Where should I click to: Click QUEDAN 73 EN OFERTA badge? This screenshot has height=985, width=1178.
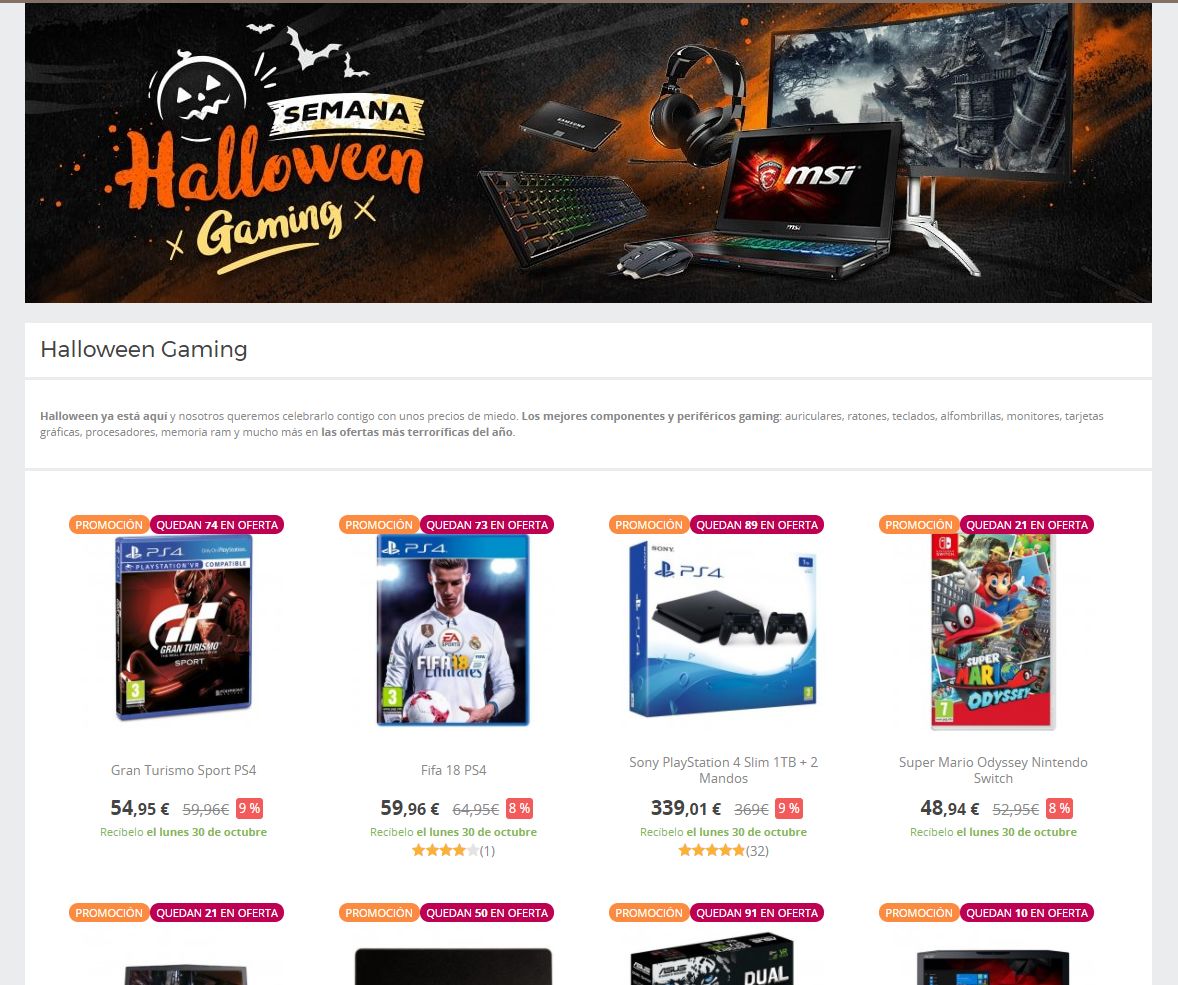point(487,524)
